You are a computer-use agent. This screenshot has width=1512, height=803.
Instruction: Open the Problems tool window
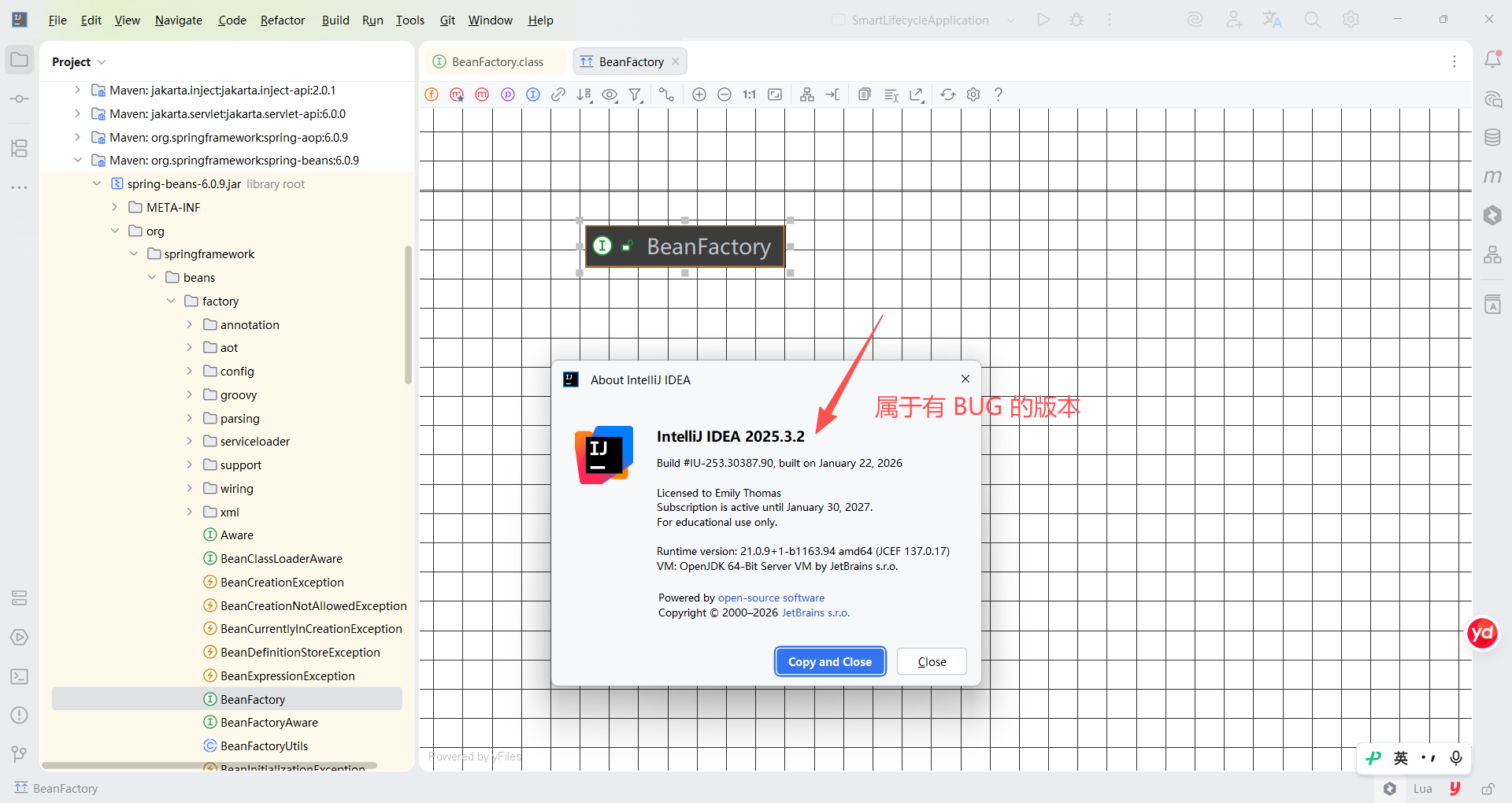coord(20,715)
